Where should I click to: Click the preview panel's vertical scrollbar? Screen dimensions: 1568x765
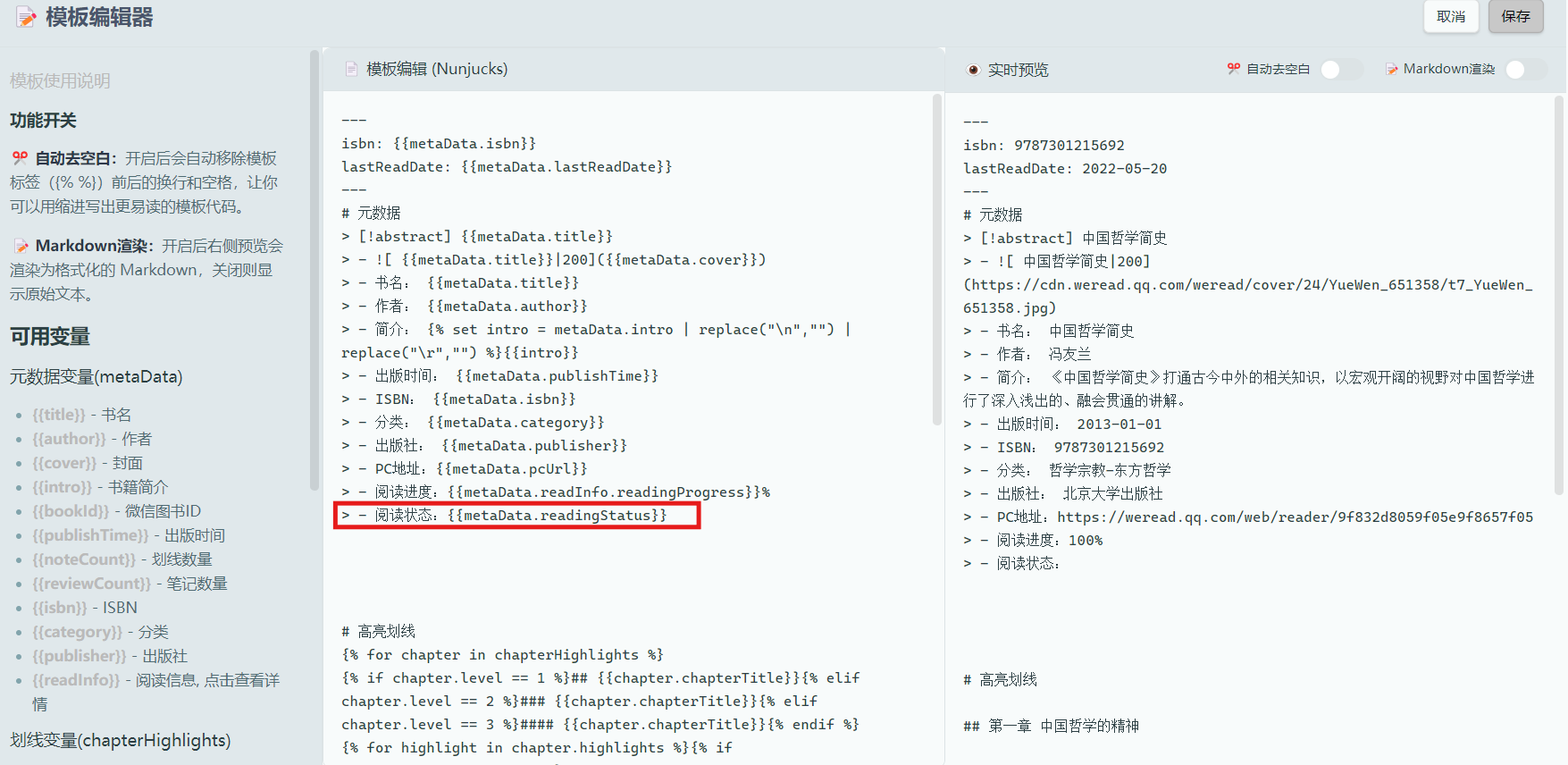click(x=1559, y=295)
